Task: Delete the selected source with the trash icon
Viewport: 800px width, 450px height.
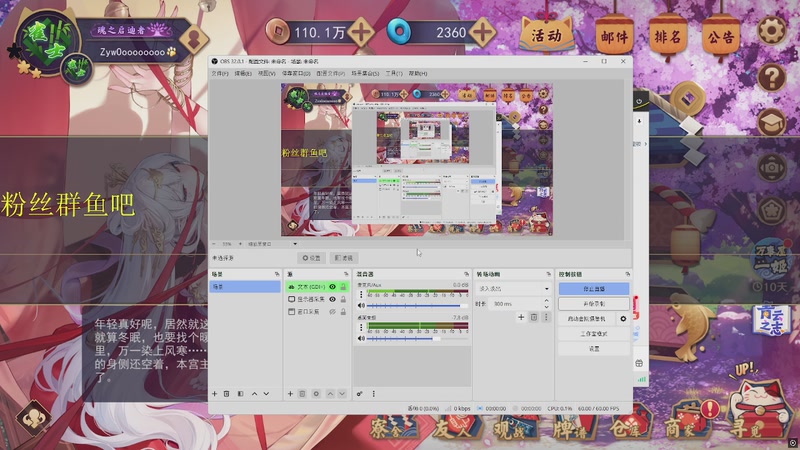Action: tap(302, 394)
